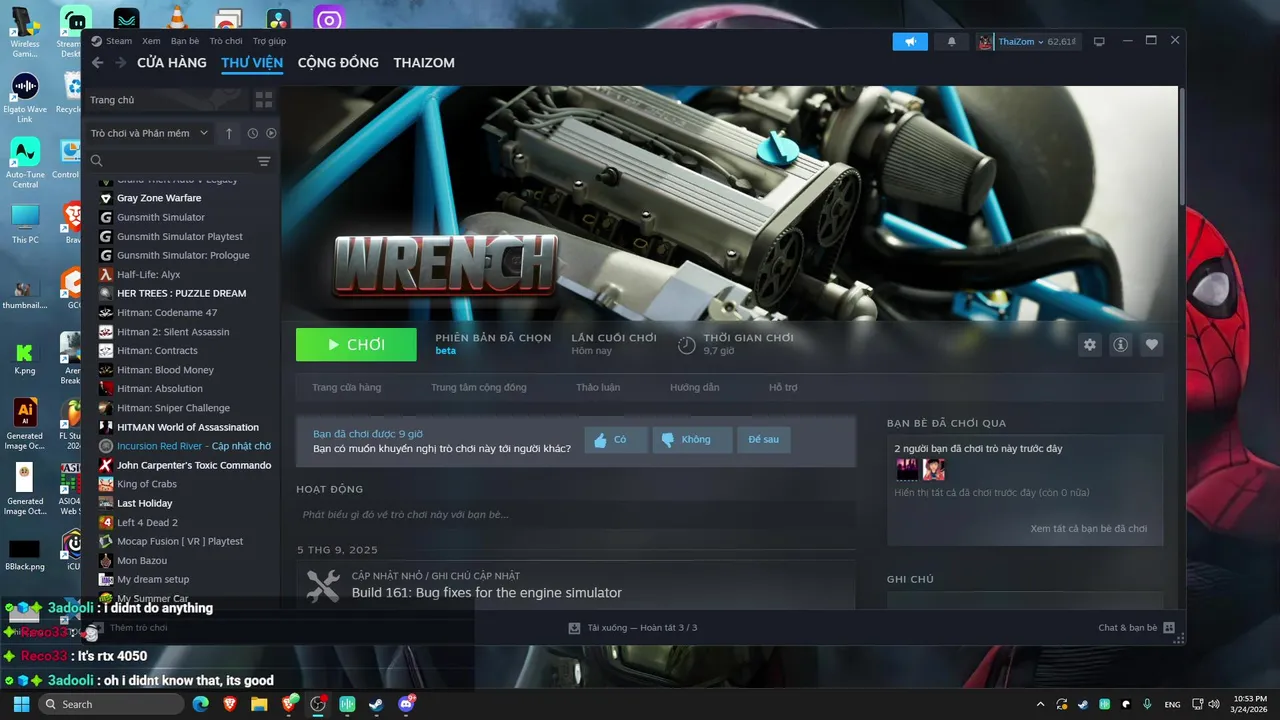Click the Trang chủ library home button
Screen dimensions: 1280x720
(x=165, y=100)
